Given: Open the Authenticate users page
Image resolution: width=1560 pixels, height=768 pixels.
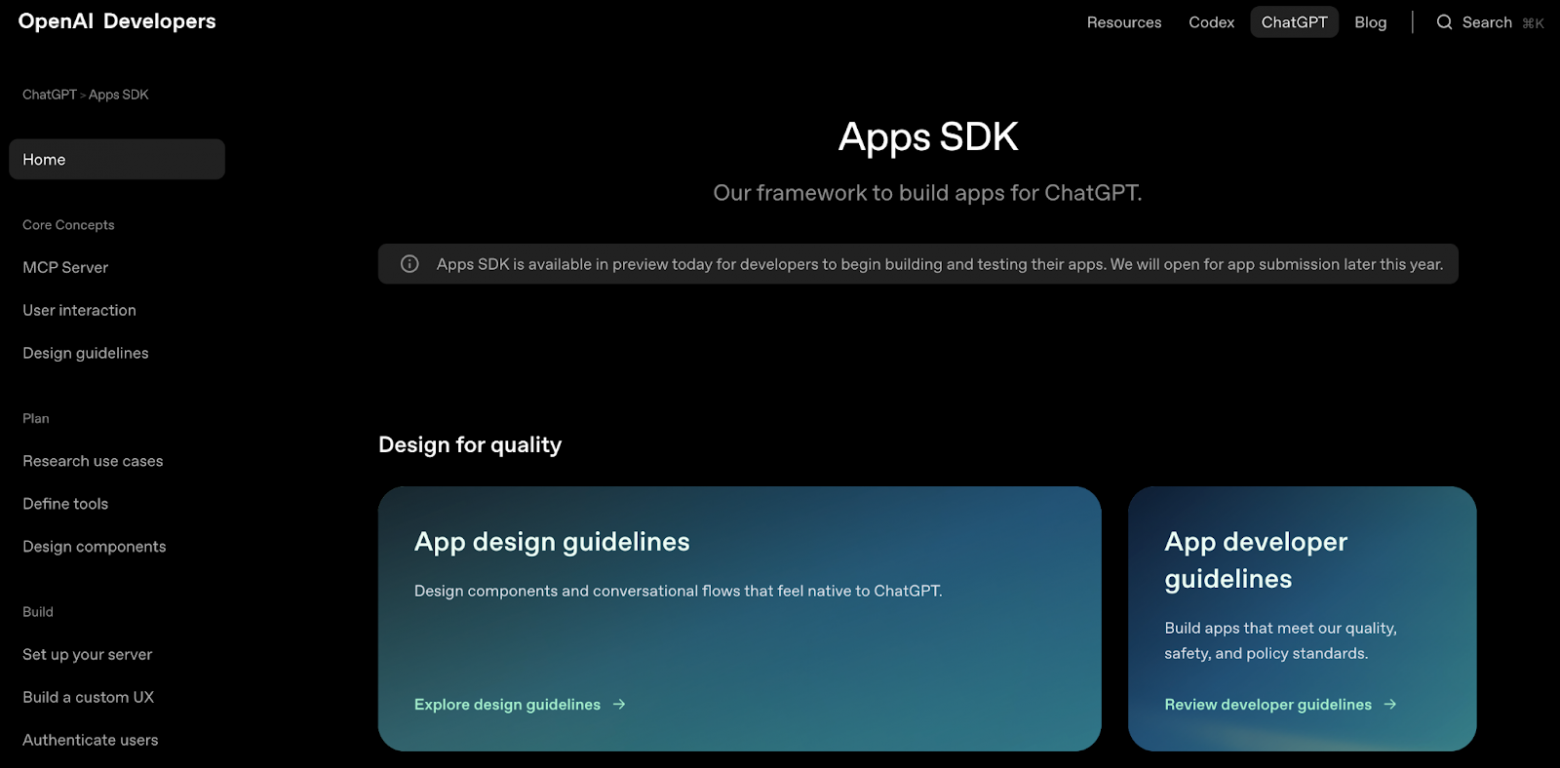Looking at the screenshot, I should 90,740.
